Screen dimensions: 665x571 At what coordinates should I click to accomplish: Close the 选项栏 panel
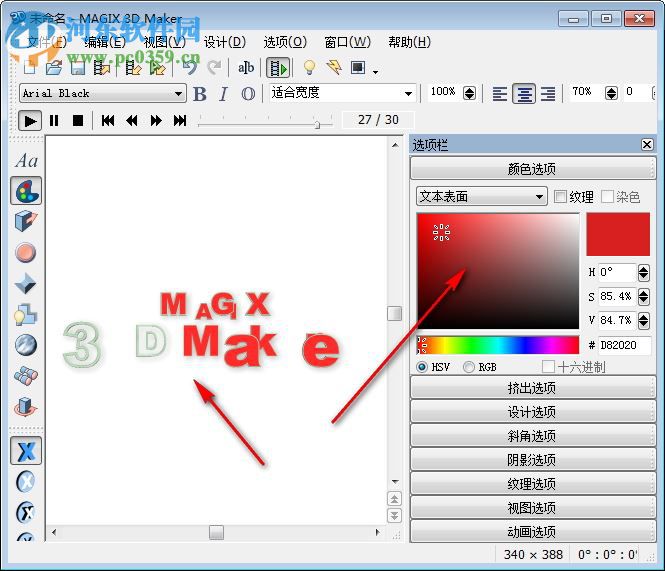(x=647, y=145)
